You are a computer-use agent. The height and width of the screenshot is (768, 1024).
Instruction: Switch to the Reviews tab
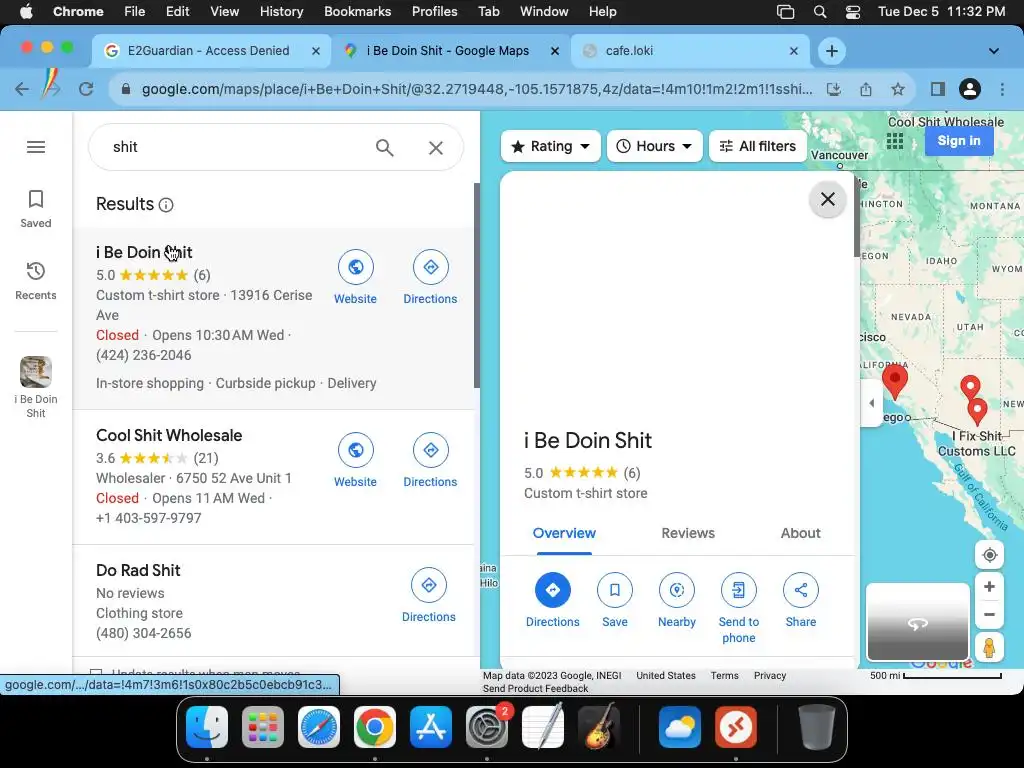[x=688, y=533]
